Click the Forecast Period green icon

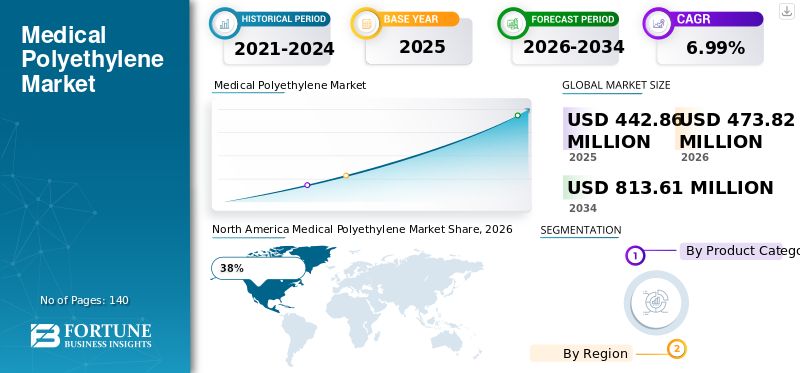coord(513,23)
